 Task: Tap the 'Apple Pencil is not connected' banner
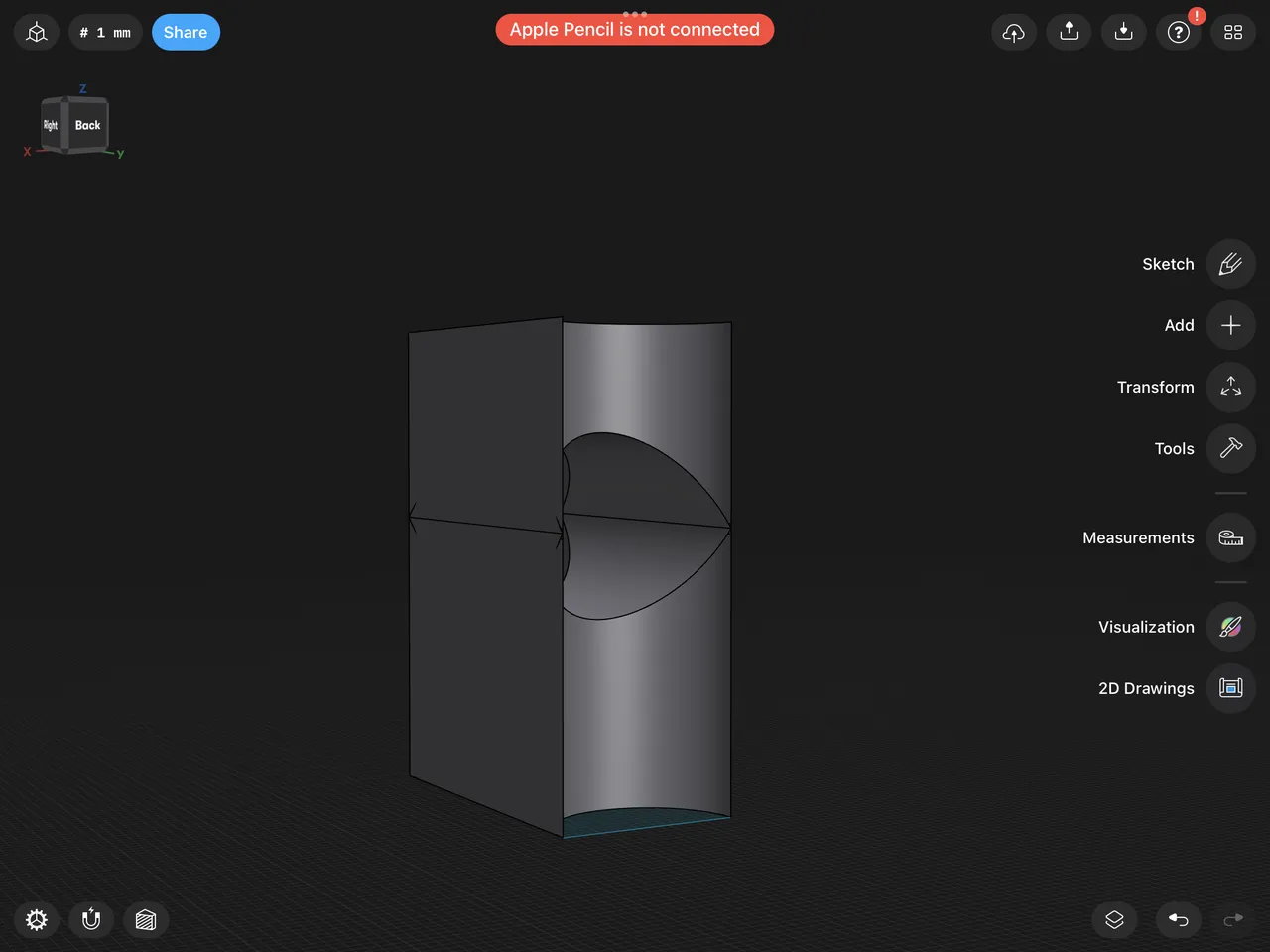click(635, 30)
